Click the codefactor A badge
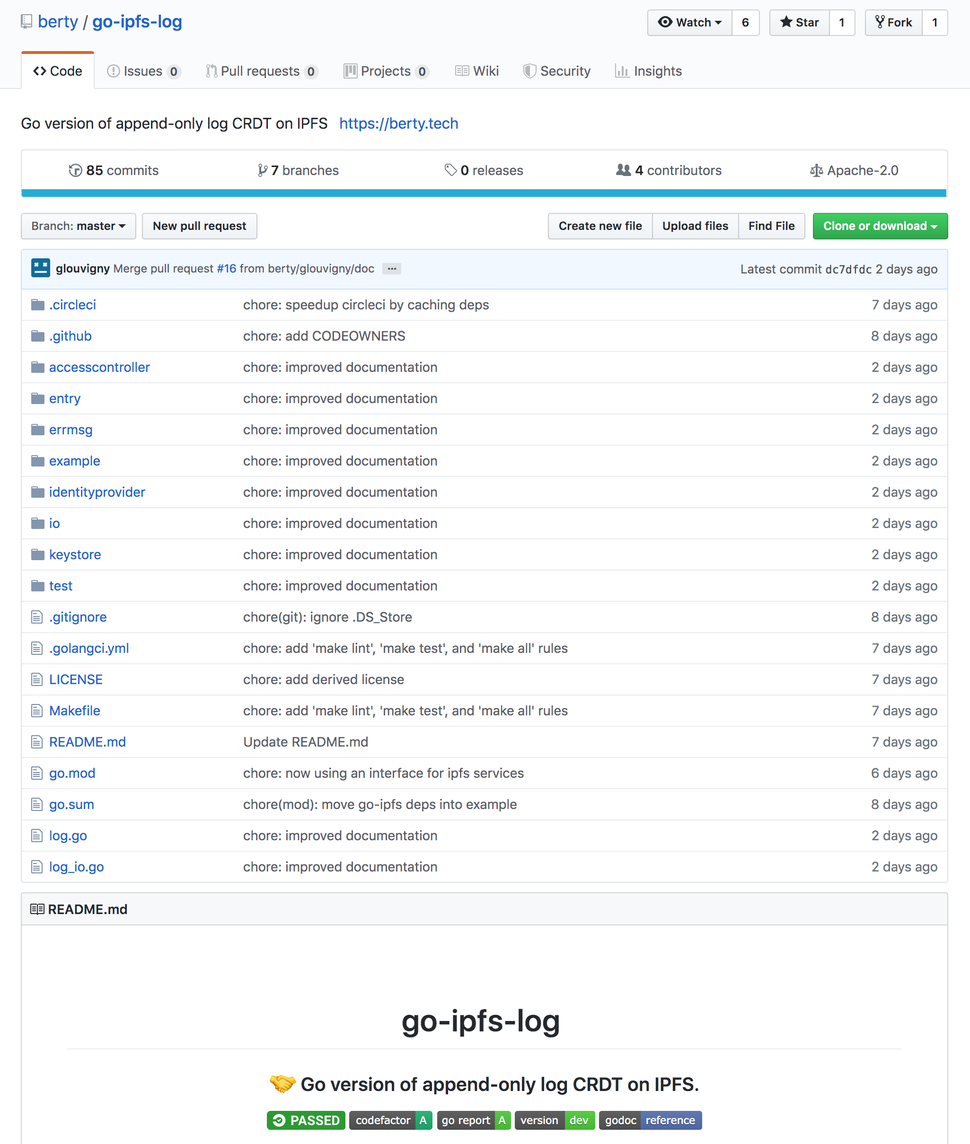Viewport: 970px width, 1144px height. pos(391,1120)
